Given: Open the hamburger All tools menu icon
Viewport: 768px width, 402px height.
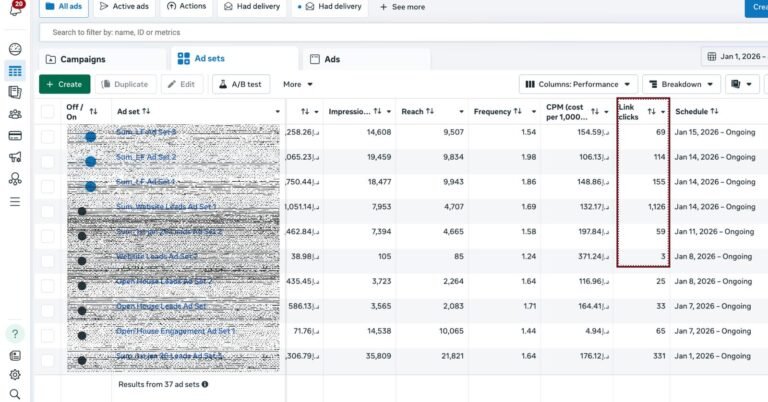Looking at the screenshot, I should click(15, 202).
